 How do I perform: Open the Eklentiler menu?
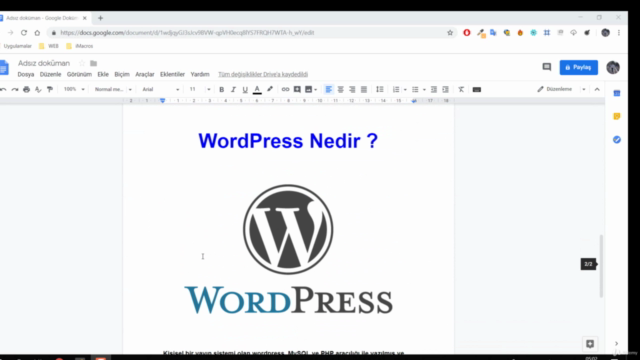click(x=172, y=74)
